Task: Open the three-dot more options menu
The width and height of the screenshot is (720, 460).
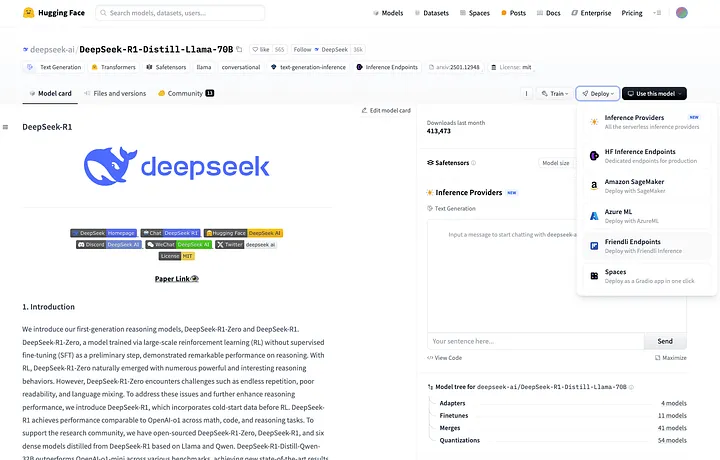Action: [526, 94]
